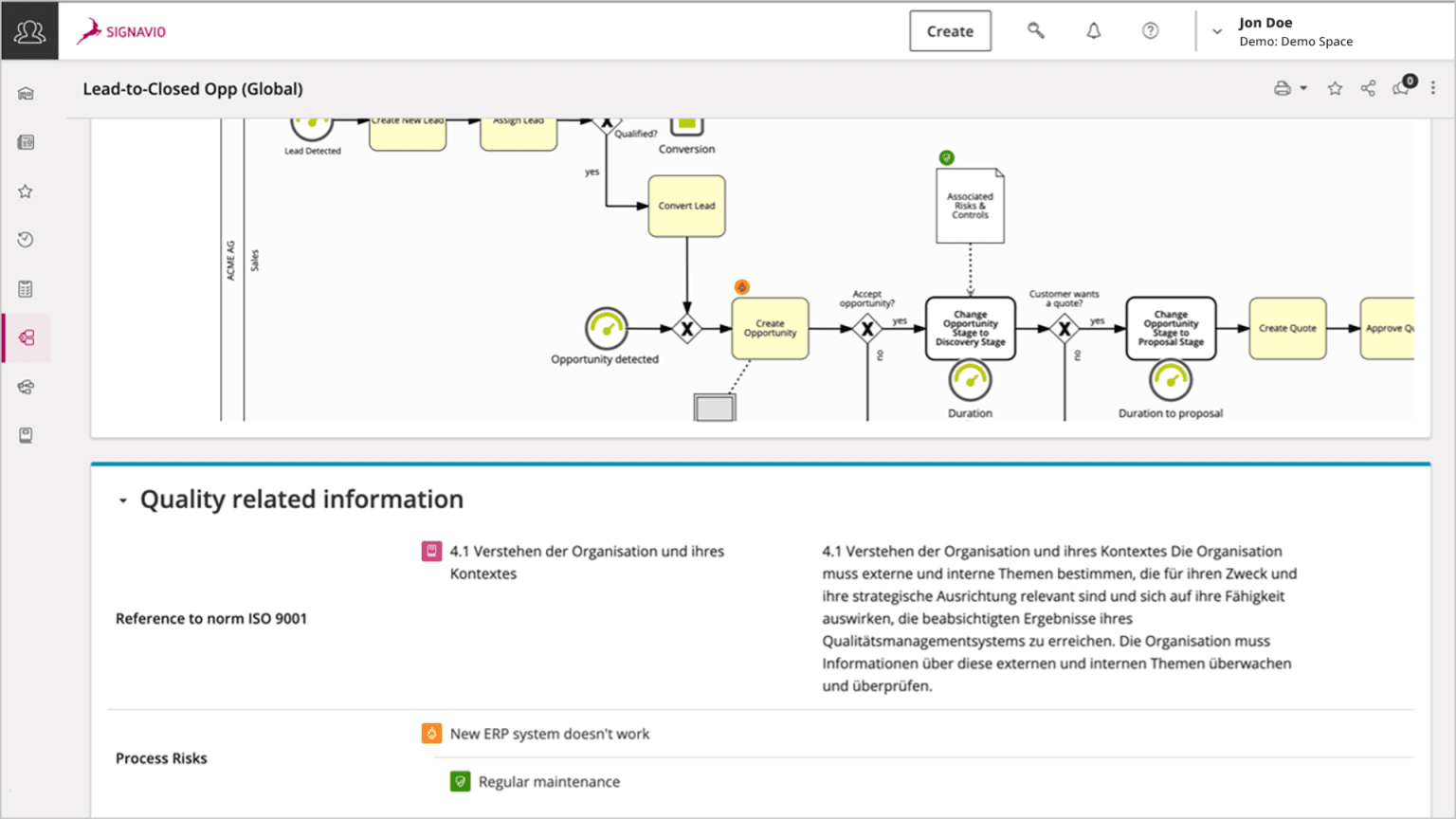
Task: Open the three-dot overflow menu
Action: 1433,87
